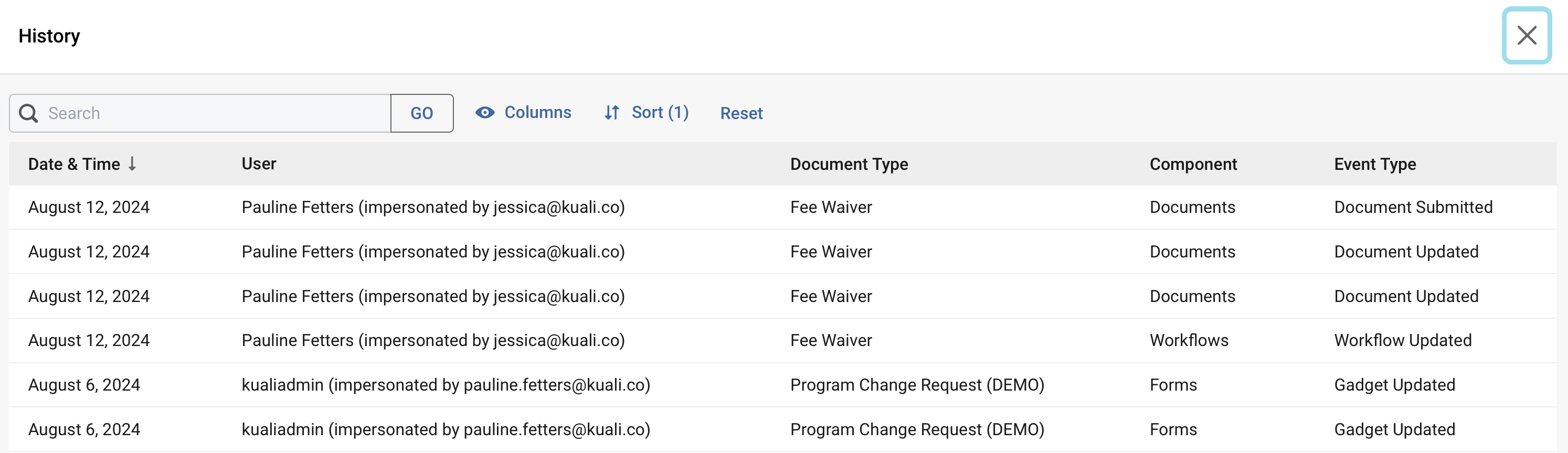
Task: Click the Reset link
Action: (x=741, y=113)
